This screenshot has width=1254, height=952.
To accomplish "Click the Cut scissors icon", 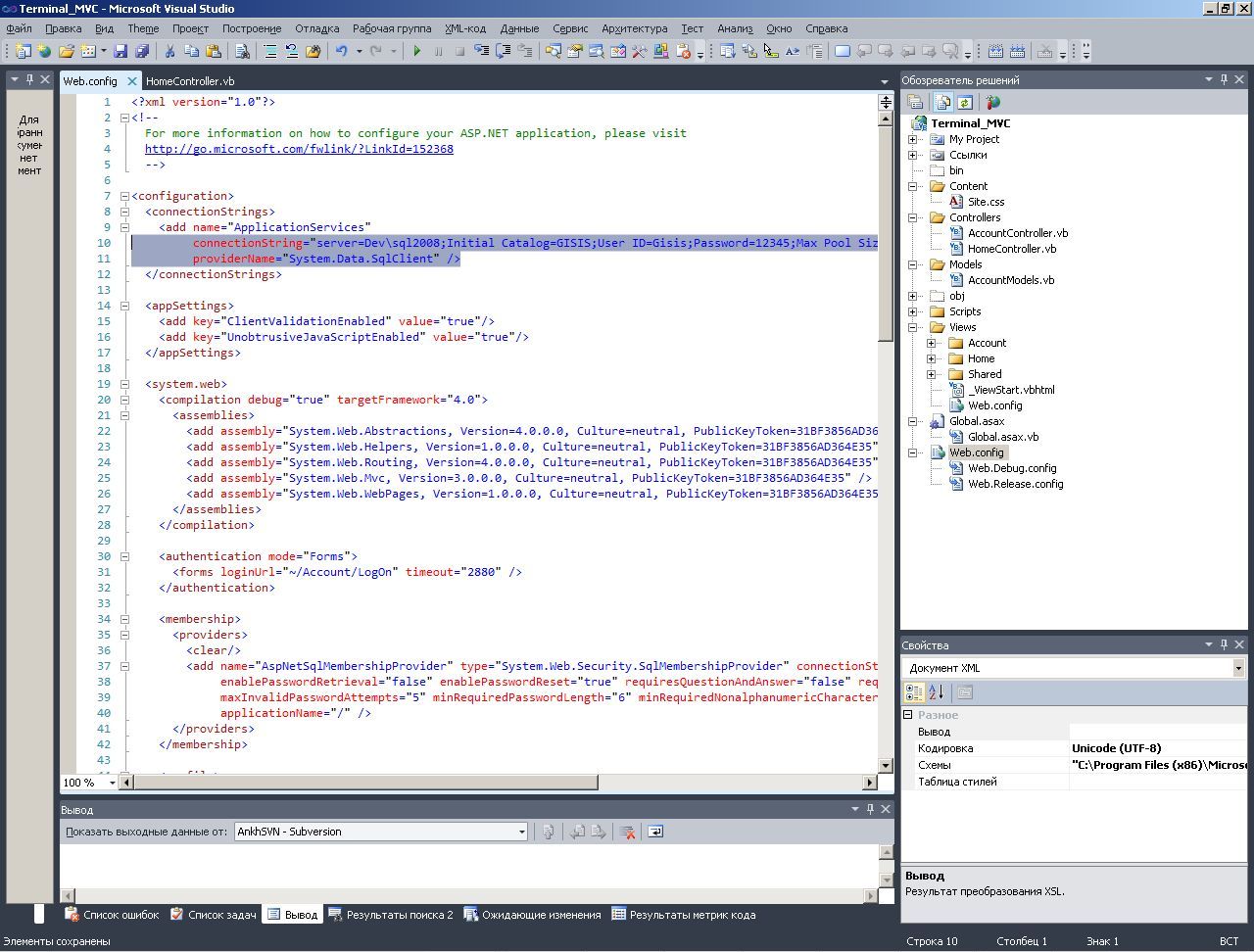I will pos(169,51).
